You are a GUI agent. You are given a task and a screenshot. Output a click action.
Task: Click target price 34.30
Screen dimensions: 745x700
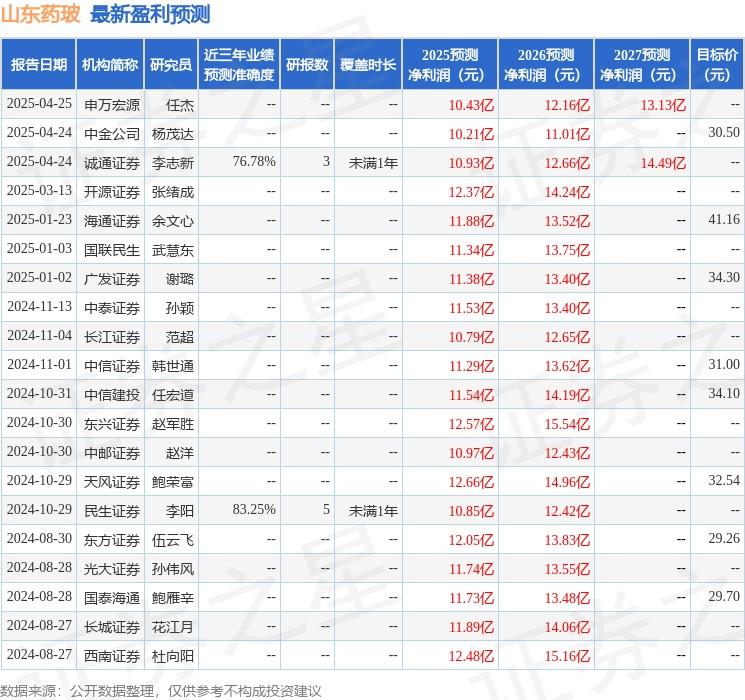724,278
